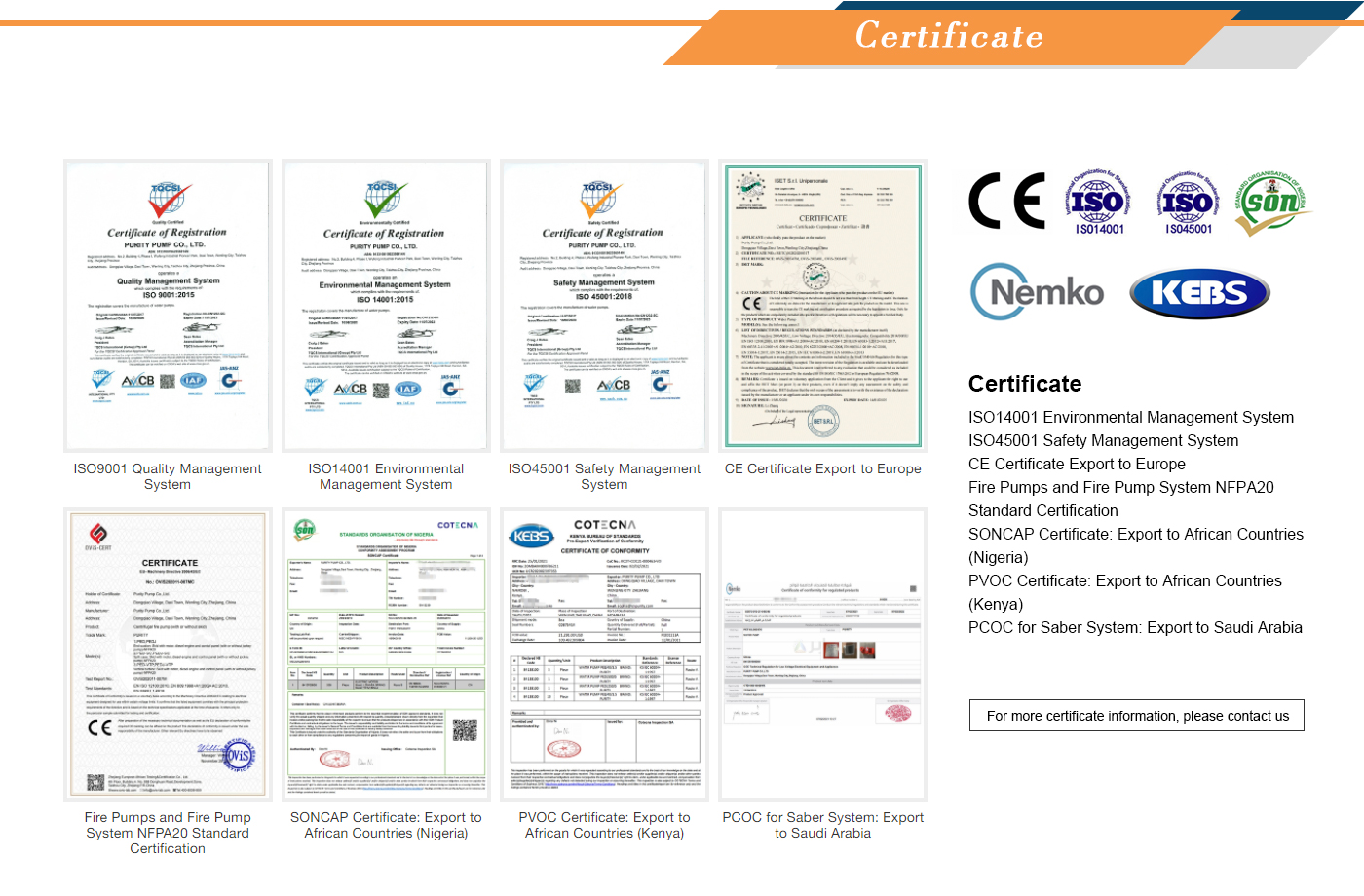The image size is (1364, 896).
Task: Select sidebar line 'ISO45001 Safety Management System'
Action: point(1104,440)
